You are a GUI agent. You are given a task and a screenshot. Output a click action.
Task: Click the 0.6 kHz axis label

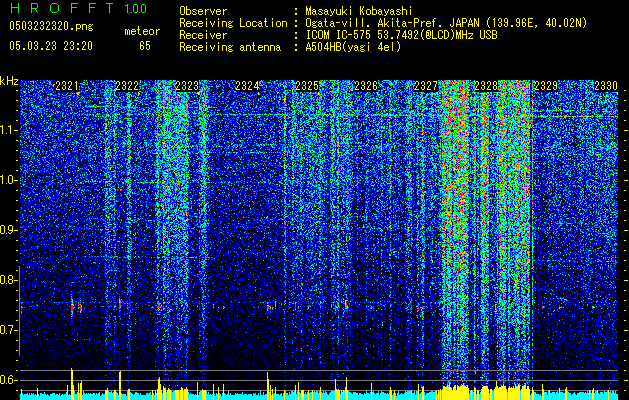[x=9, y=380]
